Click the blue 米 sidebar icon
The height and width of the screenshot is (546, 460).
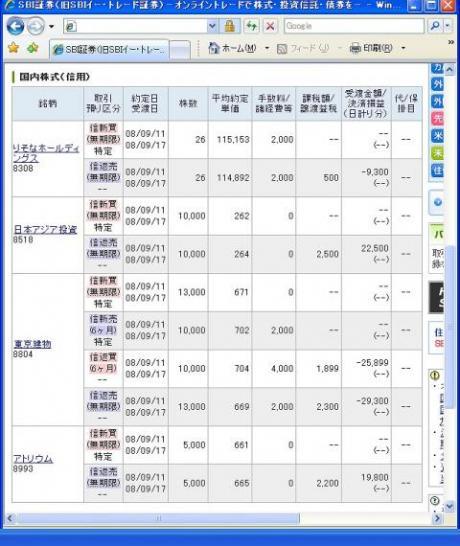click(438, 136)
